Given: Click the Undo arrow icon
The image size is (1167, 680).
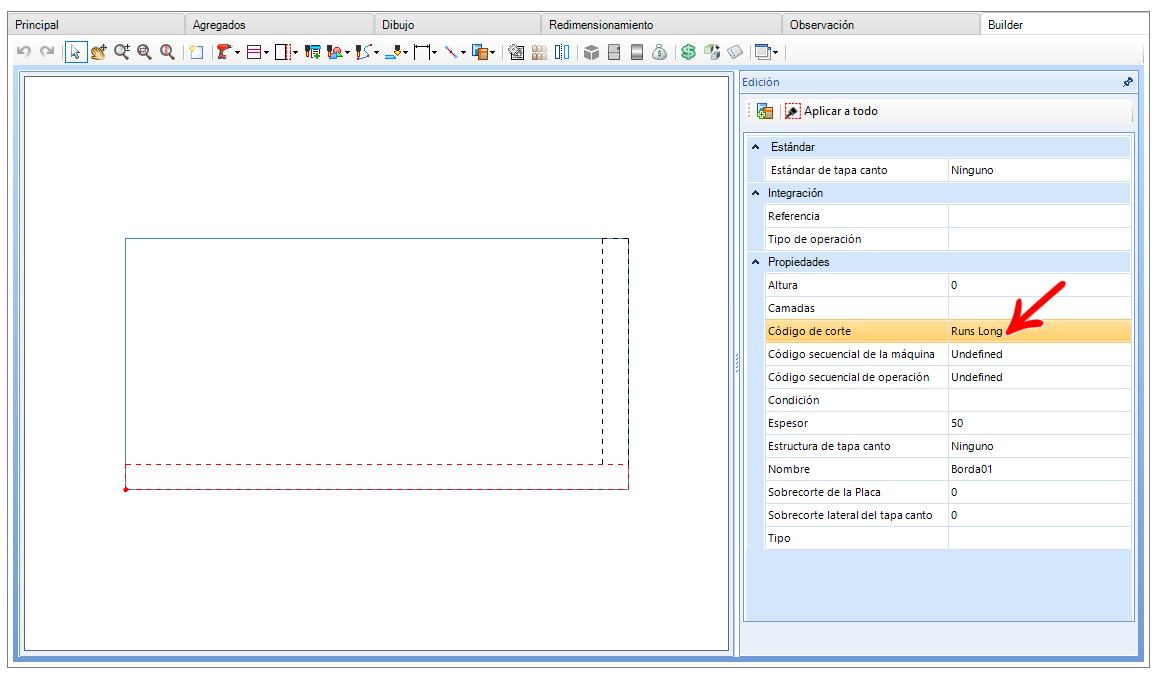Looking at the screenshot, I should (x=24, y=51).
